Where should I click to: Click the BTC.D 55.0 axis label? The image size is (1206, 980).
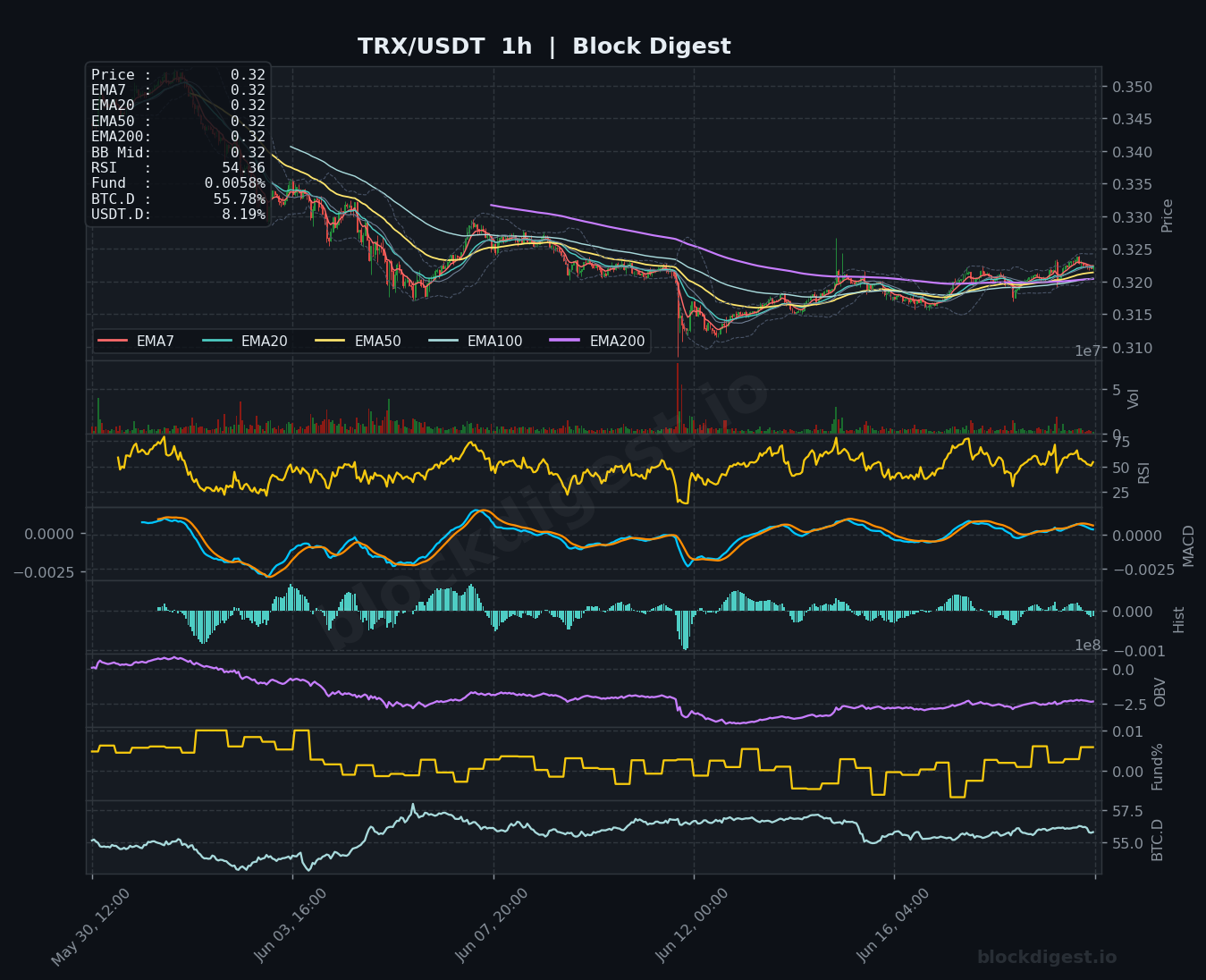pos(1127,844)
